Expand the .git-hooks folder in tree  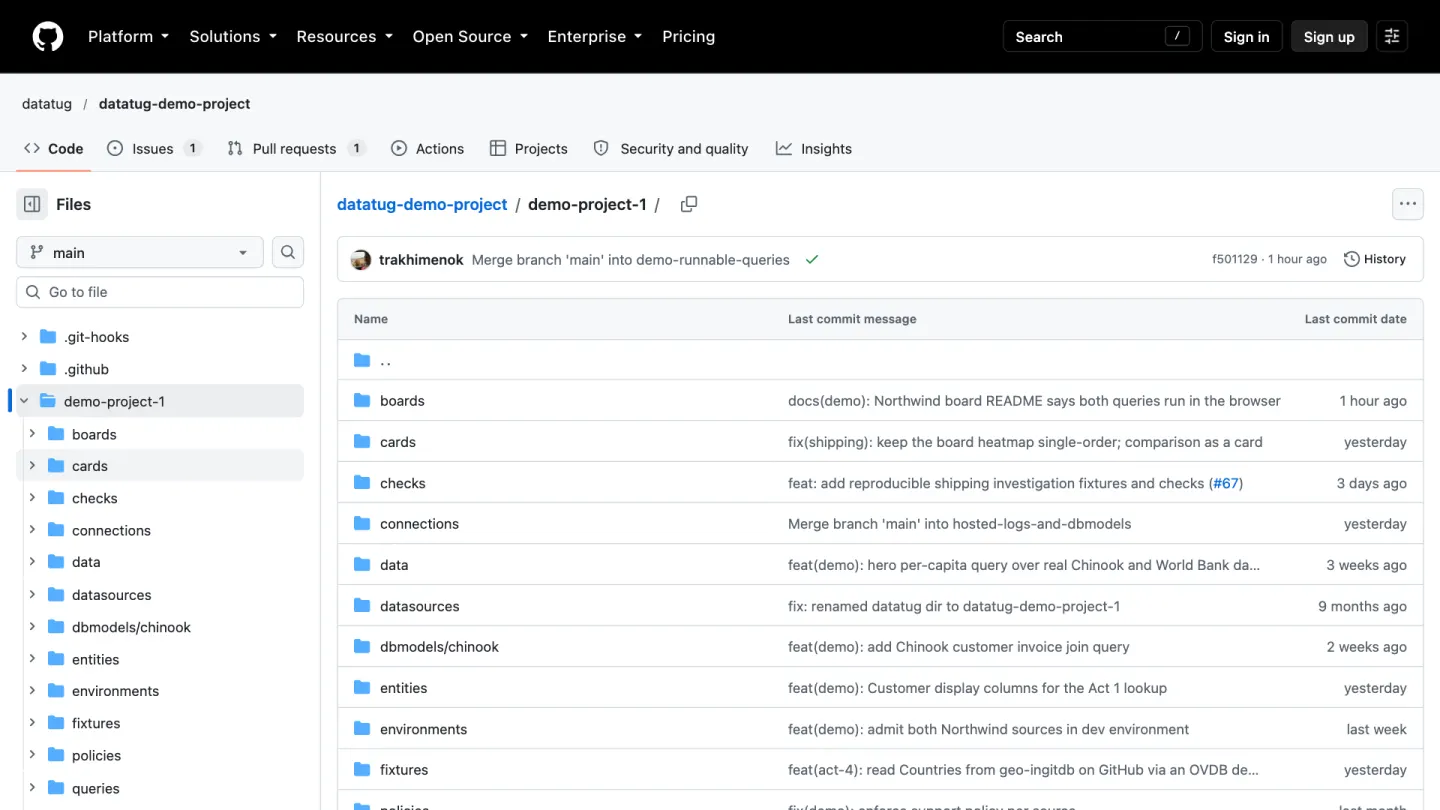24,337
